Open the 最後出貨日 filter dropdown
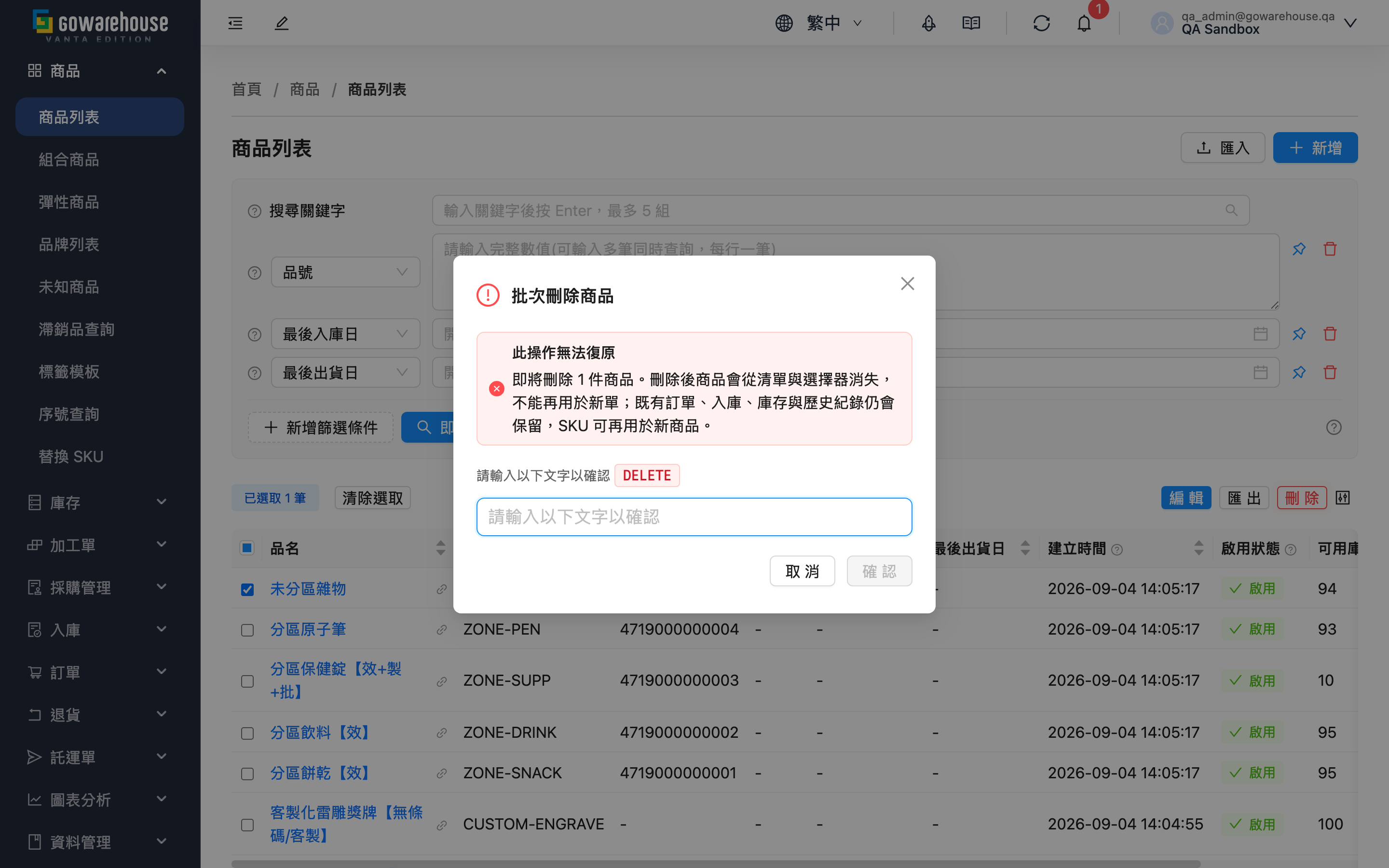 345,373
